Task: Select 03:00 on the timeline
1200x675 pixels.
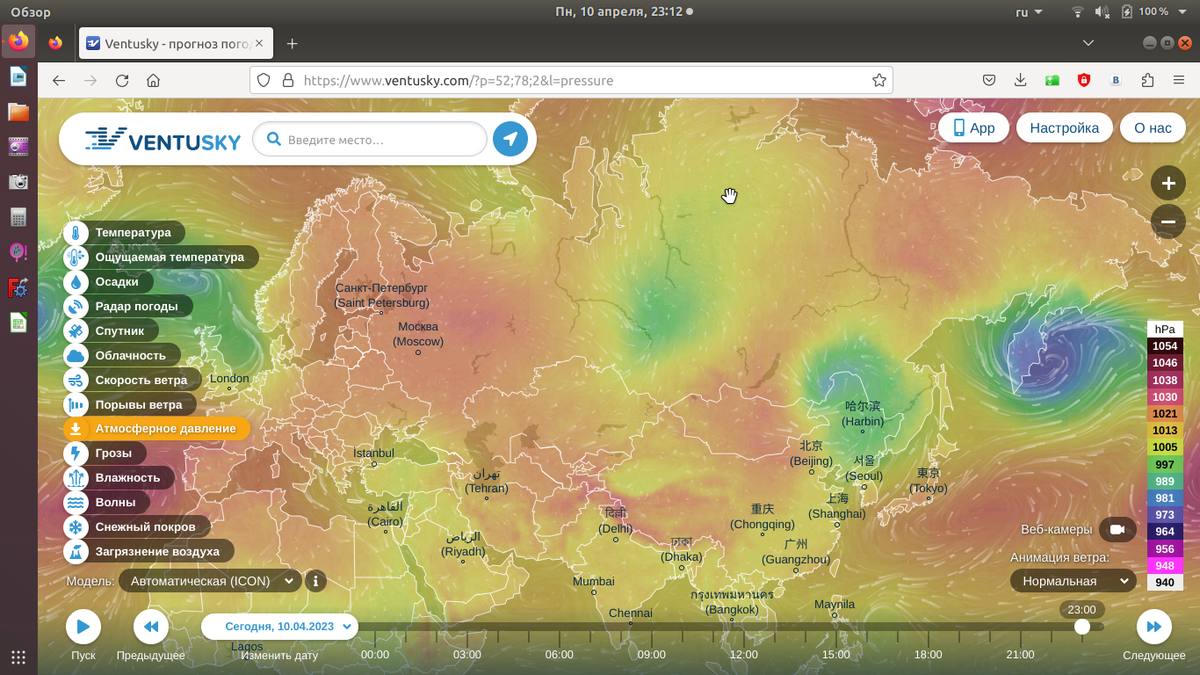Action: pyautogui.click(x=467, y=654)
